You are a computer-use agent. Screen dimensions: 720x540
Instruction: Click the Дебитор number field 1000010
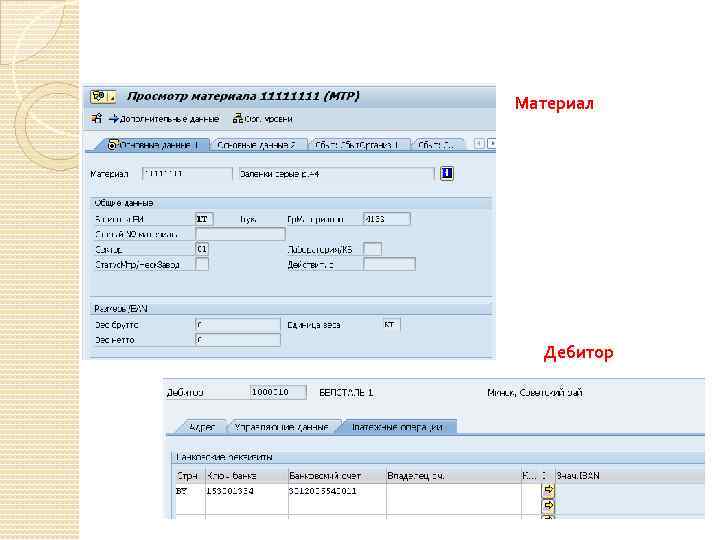pyautogui.click(x=278, y=392)
